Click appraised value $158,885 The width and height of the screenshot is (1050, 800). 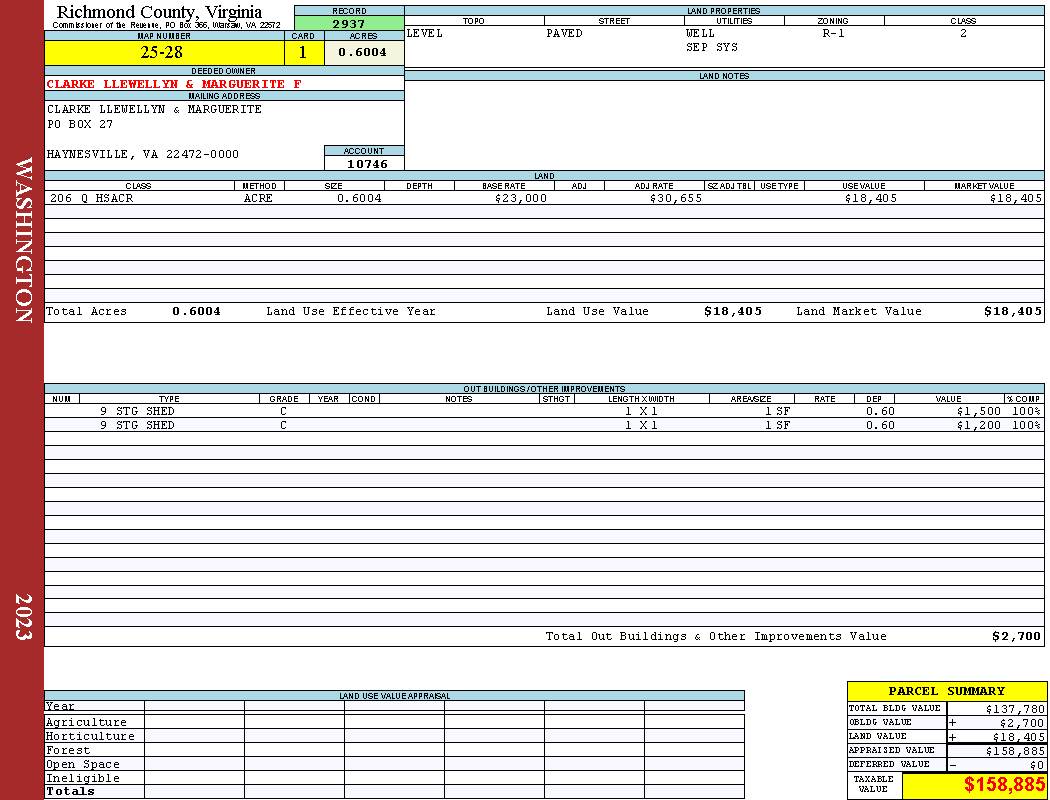(1015, 750)
